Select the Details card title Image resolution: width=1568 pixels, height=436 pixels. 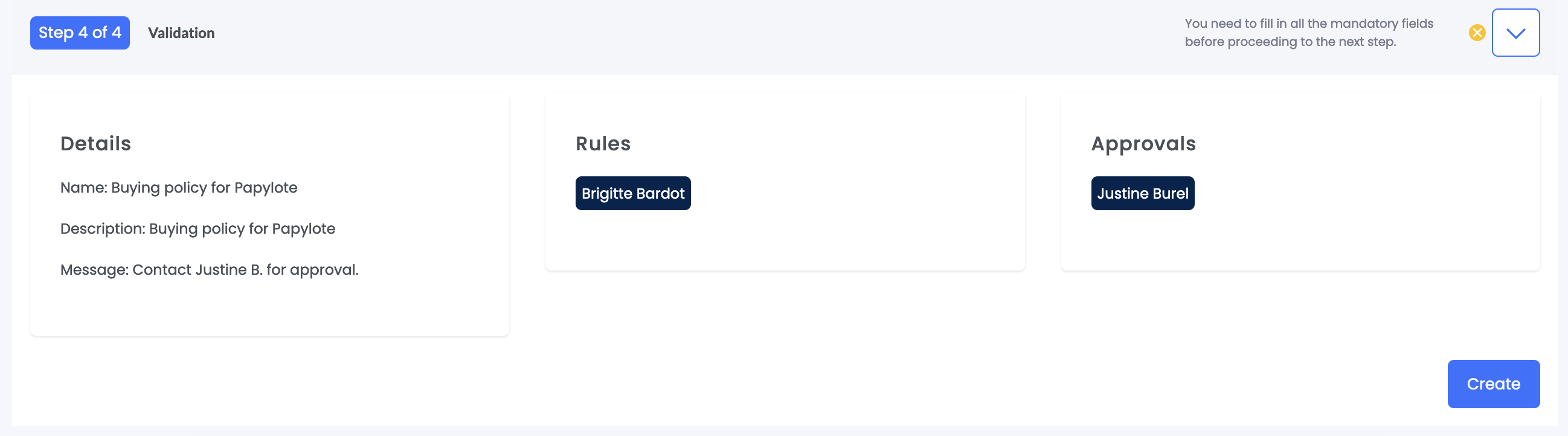(95, 144)
